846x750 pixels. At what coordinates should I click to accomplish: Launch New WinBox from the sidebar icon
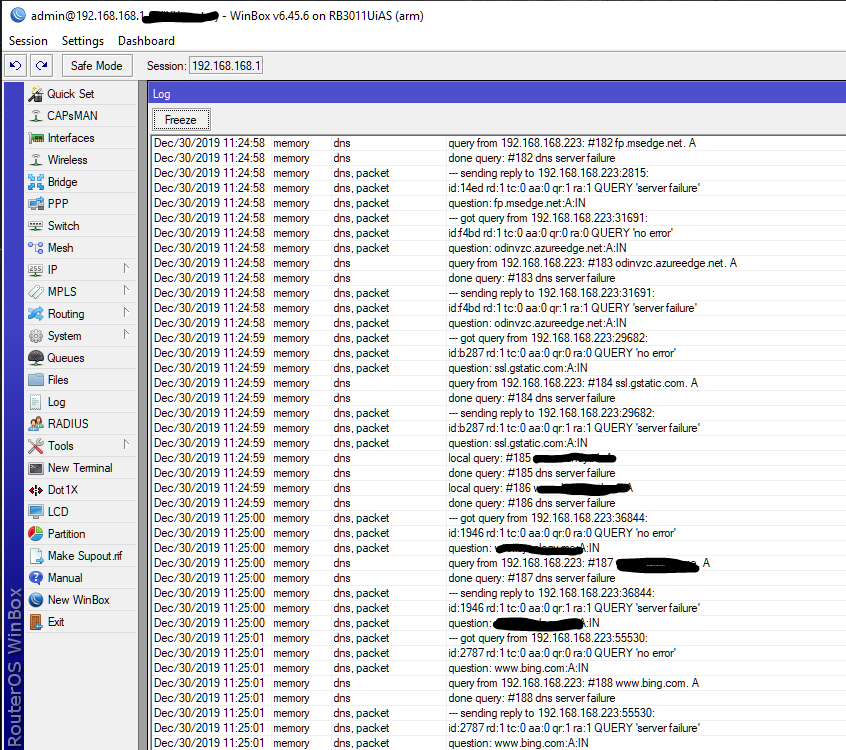[36, 600]
